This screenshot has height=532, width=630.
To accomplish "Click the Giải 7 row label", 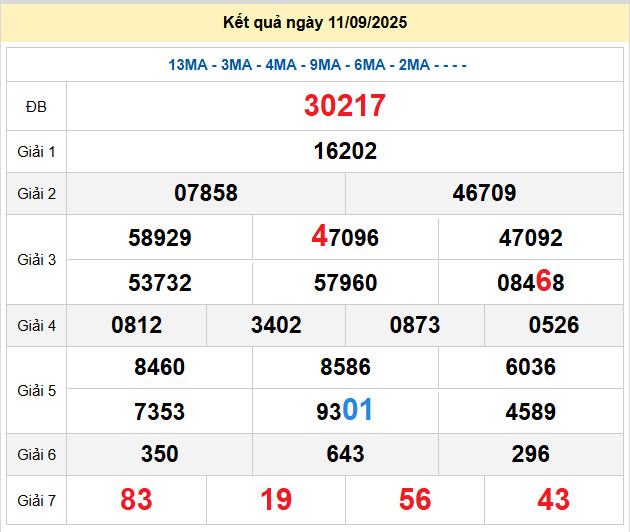I will tap(36, 498).
